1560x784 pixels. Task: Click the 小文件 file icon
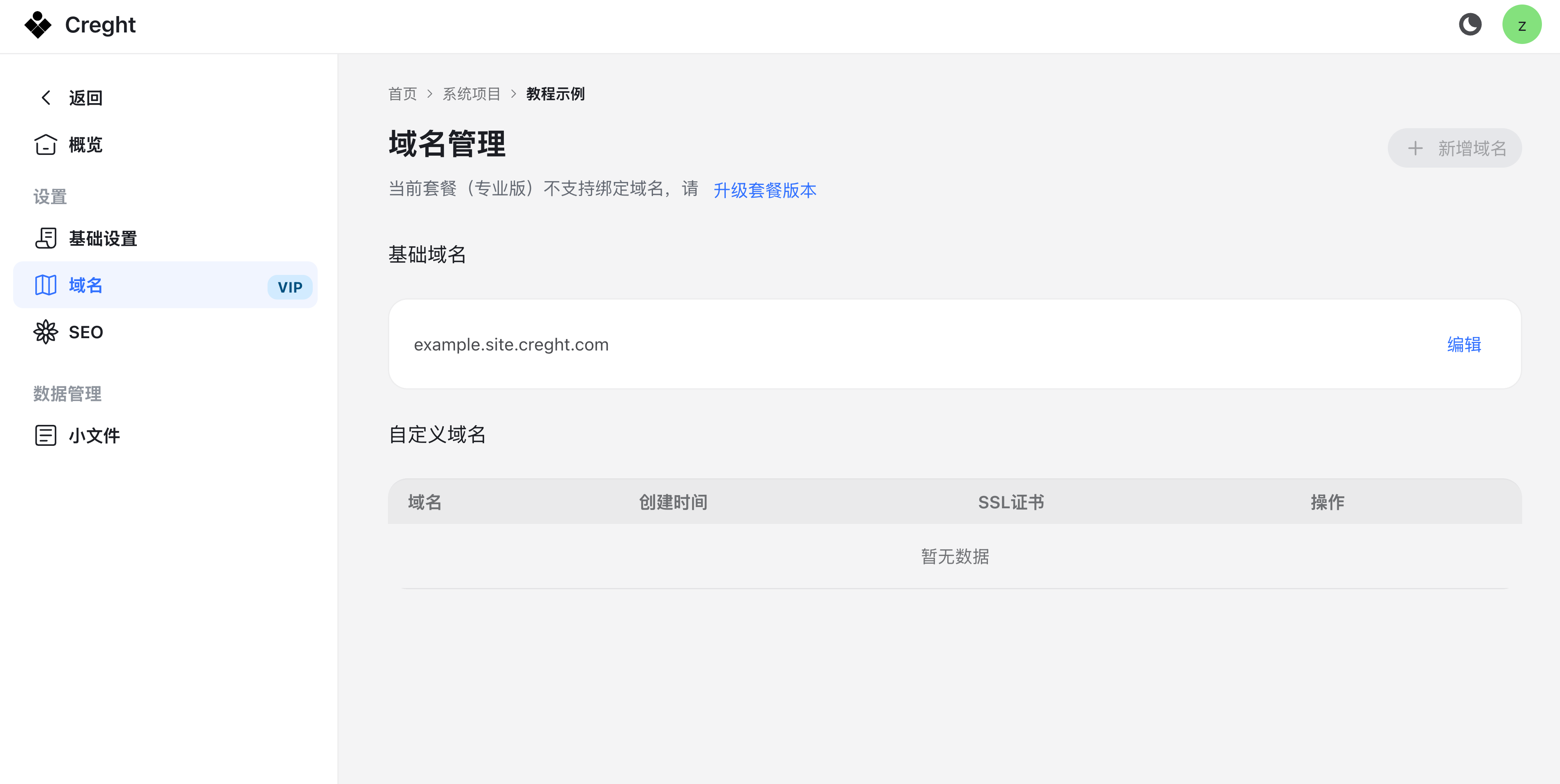tap(46, 435)
